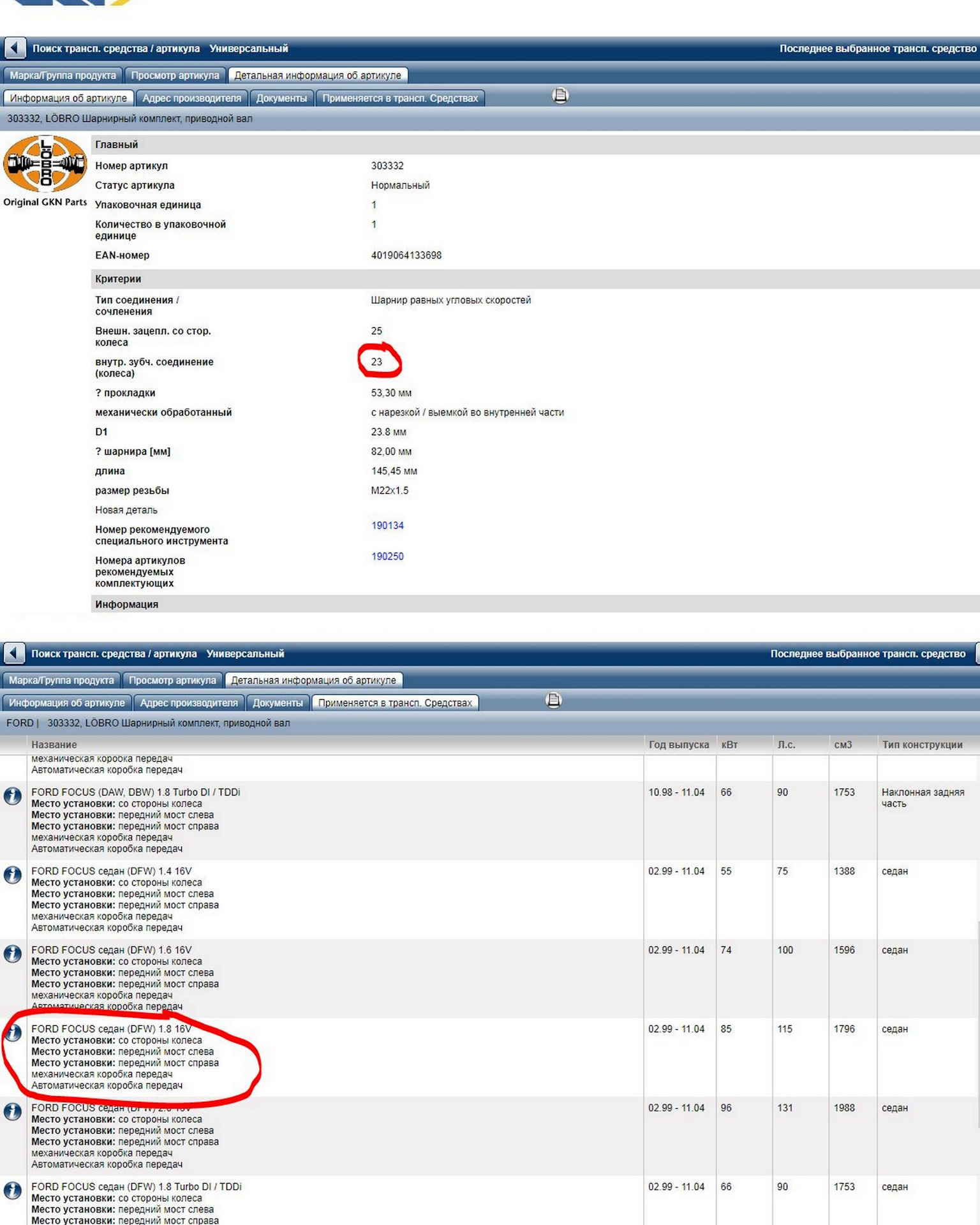Select Детальная информация об артикуле tab in article details panel
The width and height of the screenshot is (980, 1225).
click(318, 75)
